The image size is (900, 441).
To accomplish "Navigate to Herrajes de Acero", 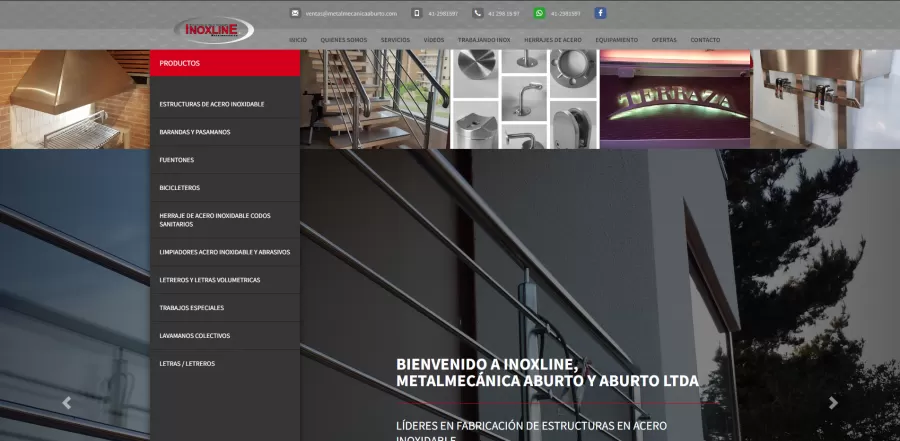I will coord(552,40).
